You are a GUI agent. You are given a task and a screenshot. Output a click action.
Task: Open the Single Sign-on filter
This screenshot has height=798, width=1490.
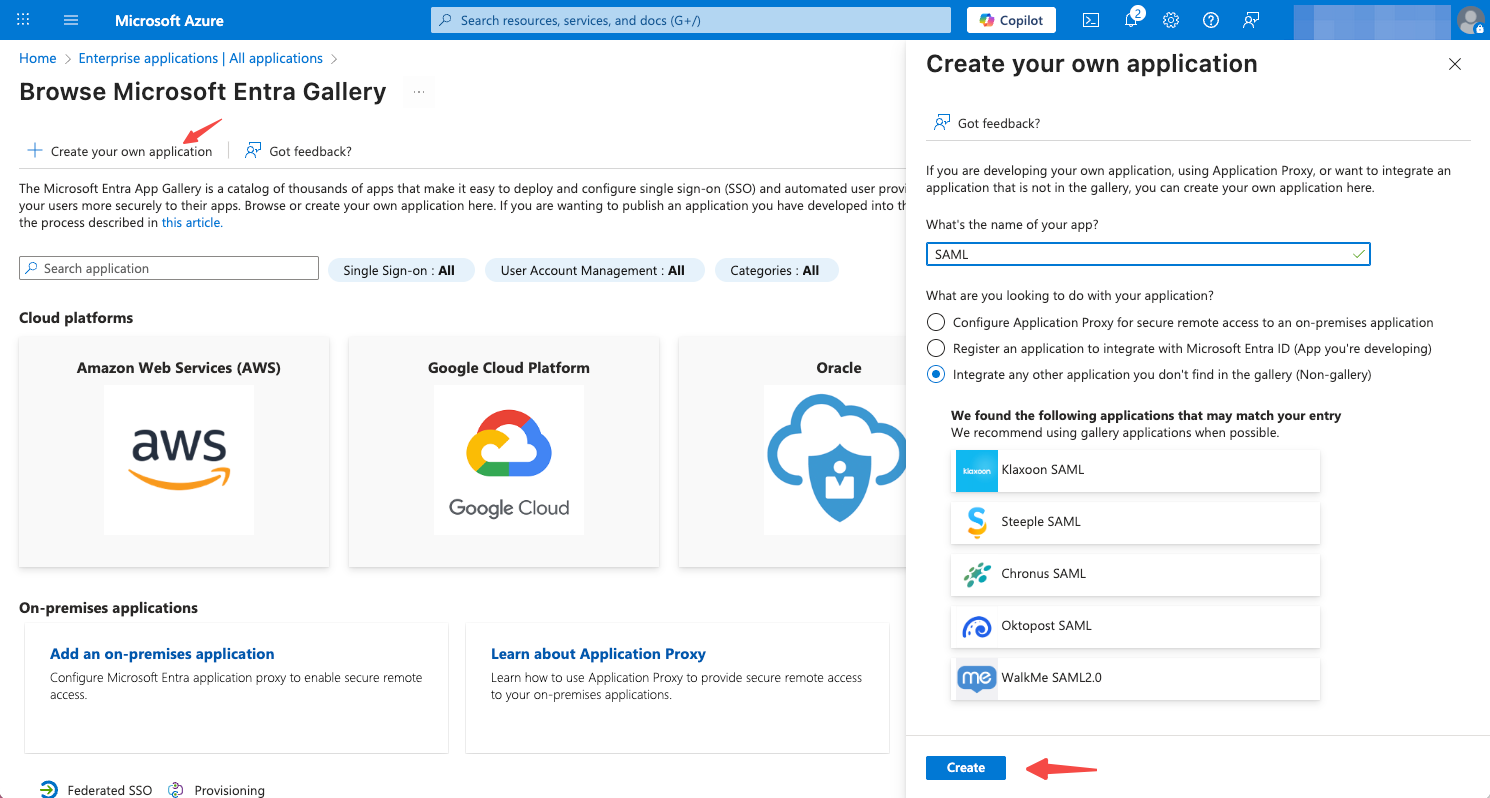(401, 269)
